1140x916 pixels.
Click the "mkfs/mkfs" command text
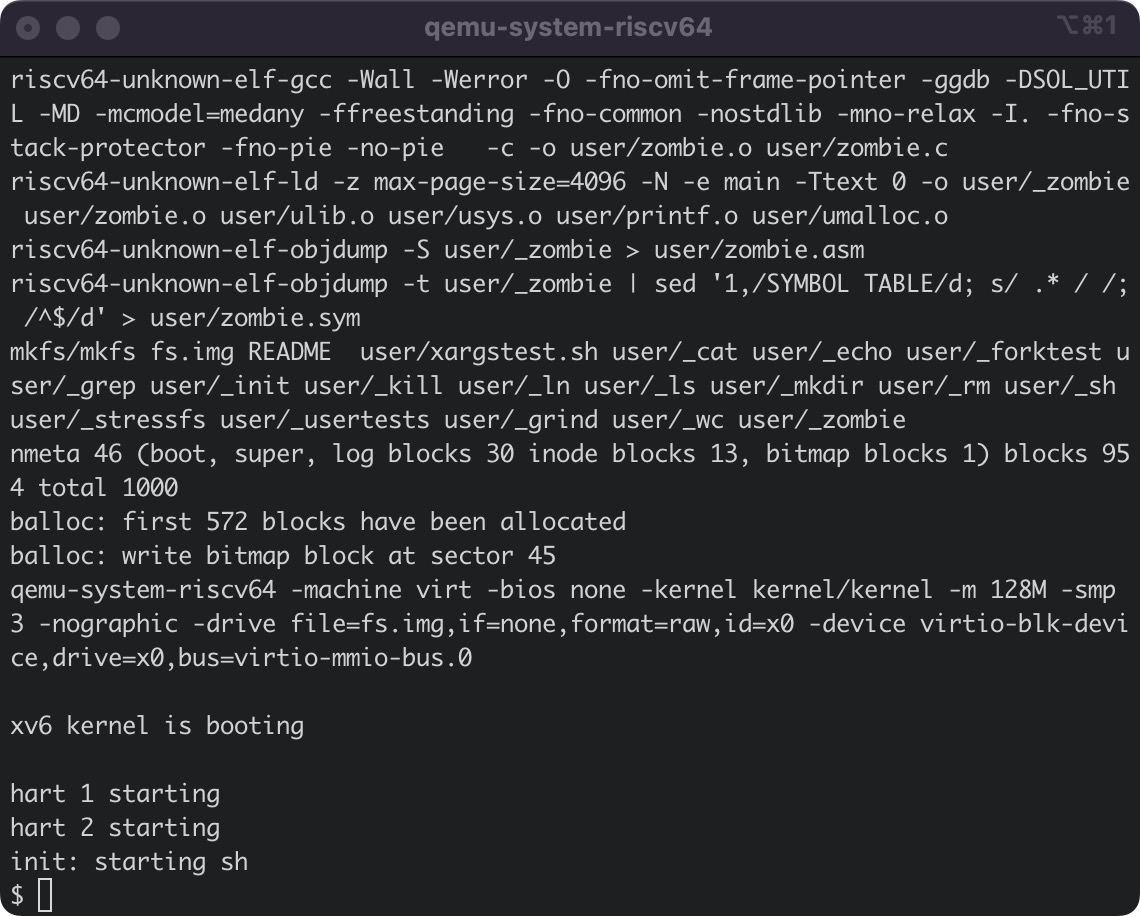[73, 352]
